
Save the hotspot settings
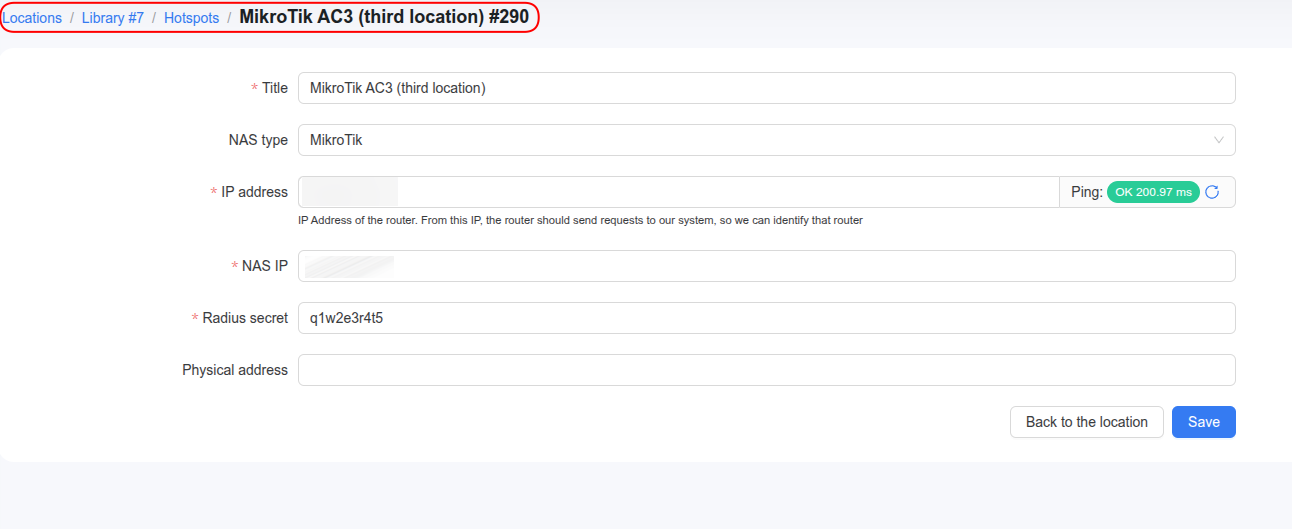coord(1204,422)
